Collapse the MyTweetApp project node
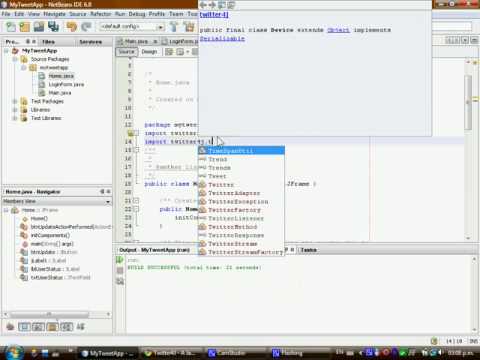This screenshot has height=360, width=480. click(6, 51)
